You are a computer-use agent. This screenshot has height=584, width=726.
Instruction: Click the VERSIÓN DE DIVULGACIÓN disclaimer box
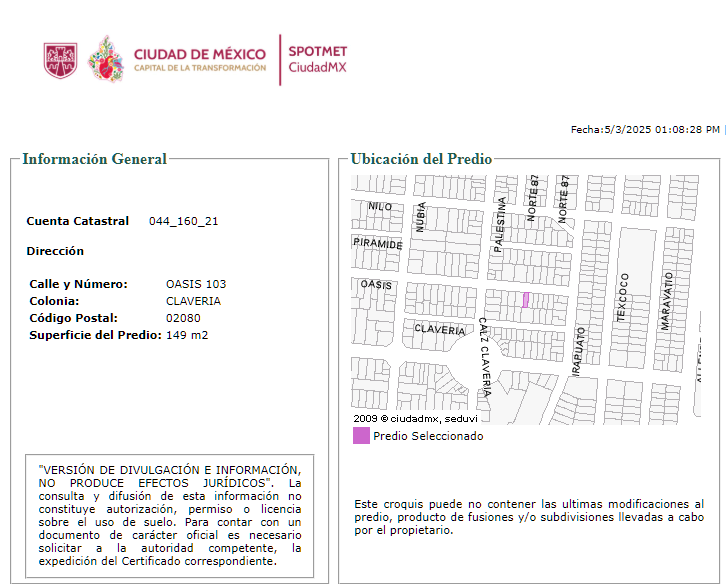tap(169, 516)
